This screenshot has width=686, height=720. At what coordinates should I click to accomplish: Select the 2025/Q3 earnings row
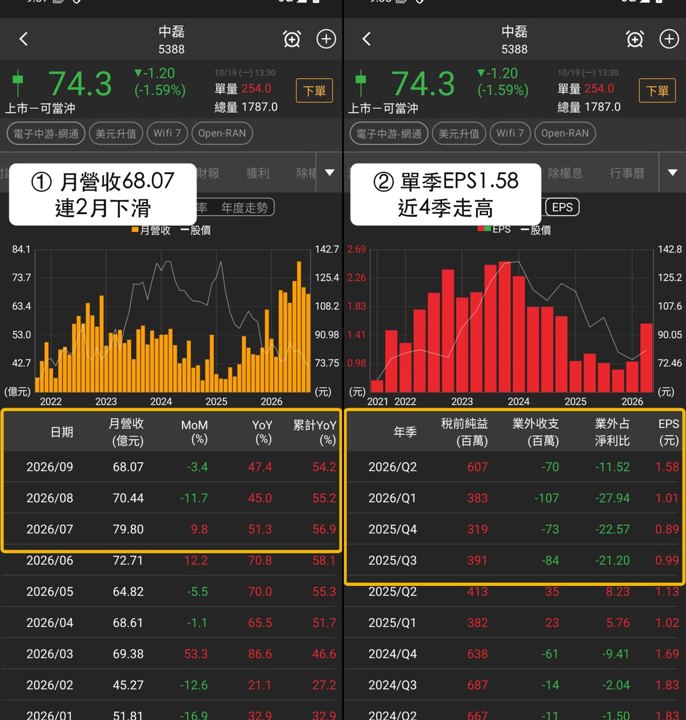coord(515,560)
